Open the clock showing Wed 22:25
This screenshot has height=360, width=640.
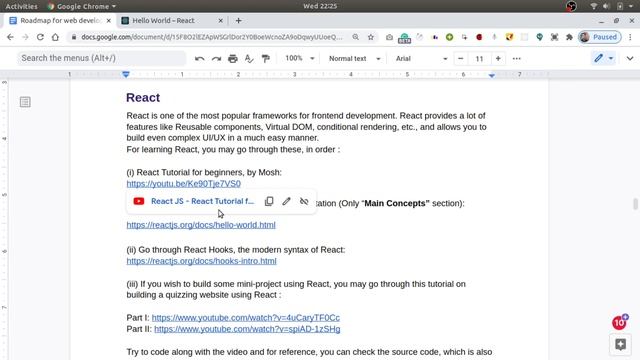click(x=320, y=6)
